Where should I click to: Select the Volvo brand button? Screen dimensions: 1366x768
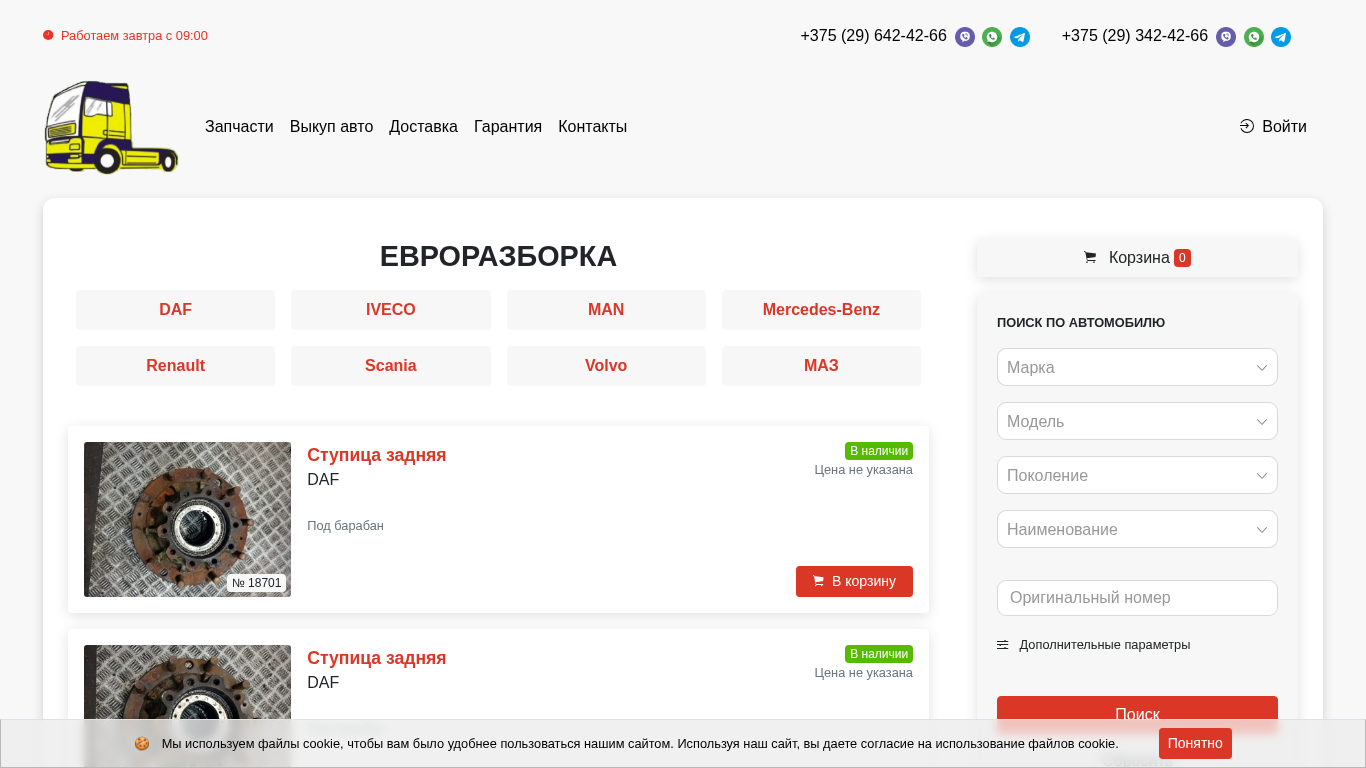[x=606, y=366]
